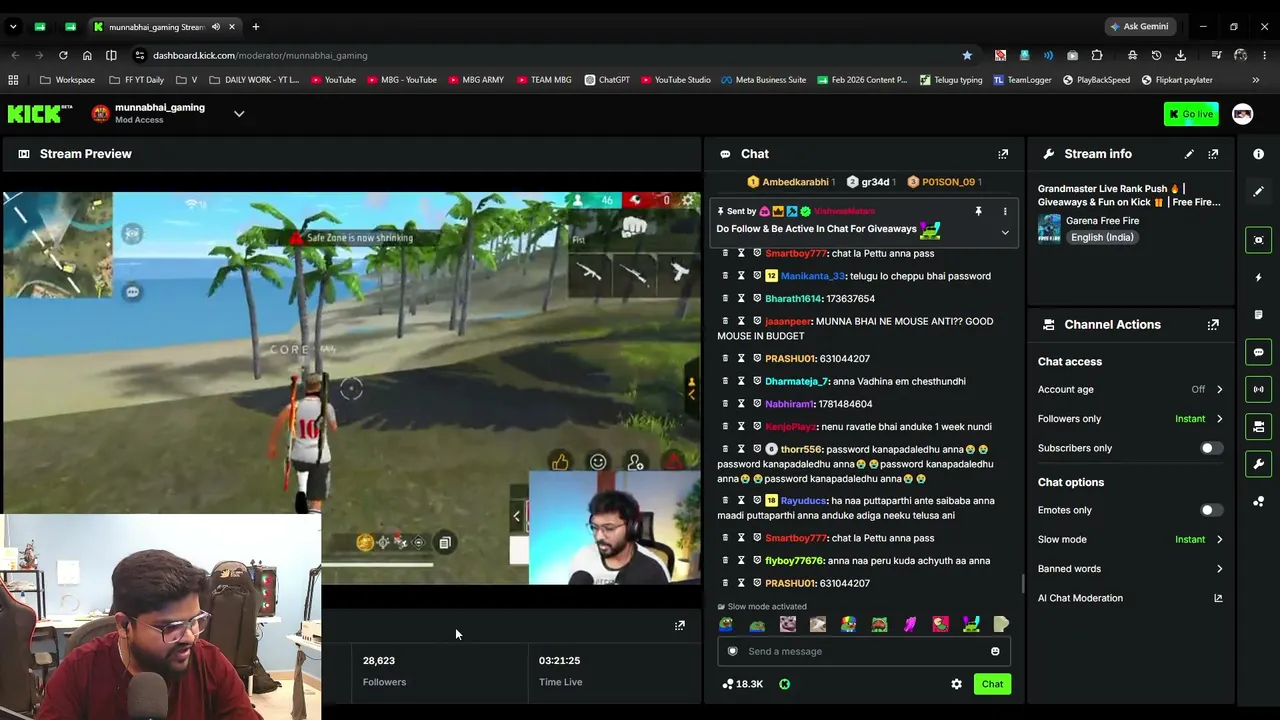Pop out the Stream info panel
This screenshot has width=1280, height=720.
1213,154
